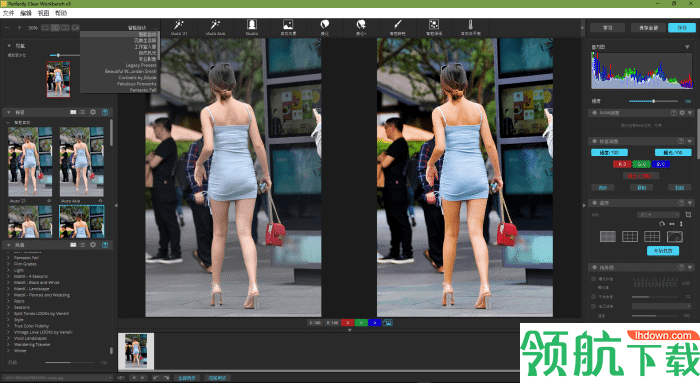Toggle the red channel box below preview
Image resolution: width=700 pixels, height=383 pixels.
point(348,322)
